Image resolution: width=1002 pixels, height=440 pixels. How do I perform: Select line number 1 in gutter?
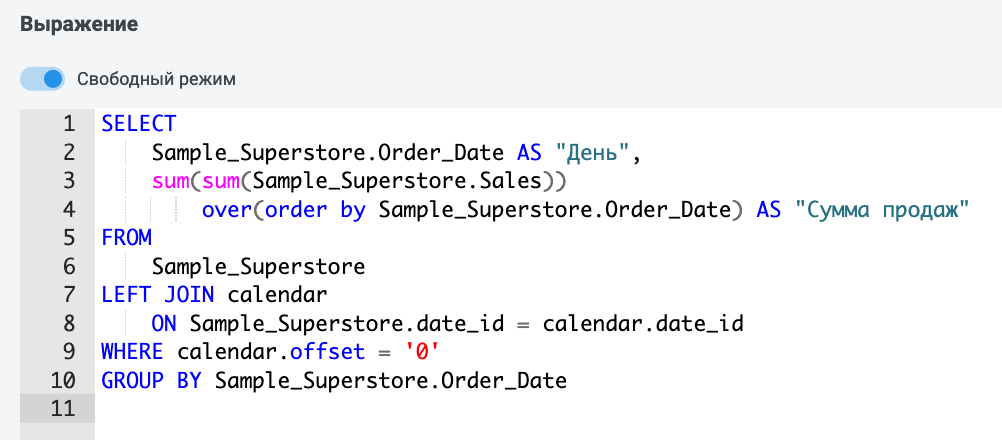coord(68,123)
